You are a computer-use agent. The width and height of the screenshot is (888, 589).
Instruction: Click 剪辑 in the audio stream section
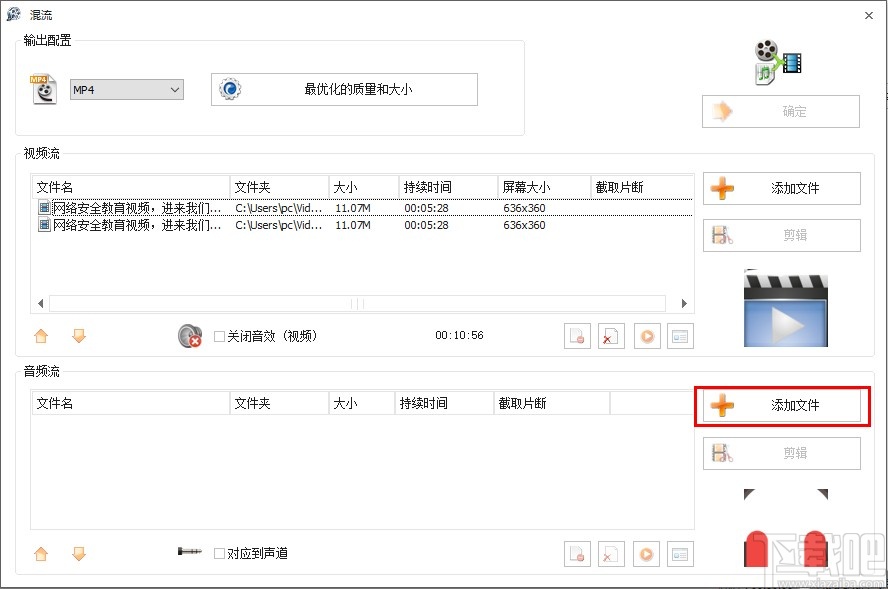click(782, 453)
